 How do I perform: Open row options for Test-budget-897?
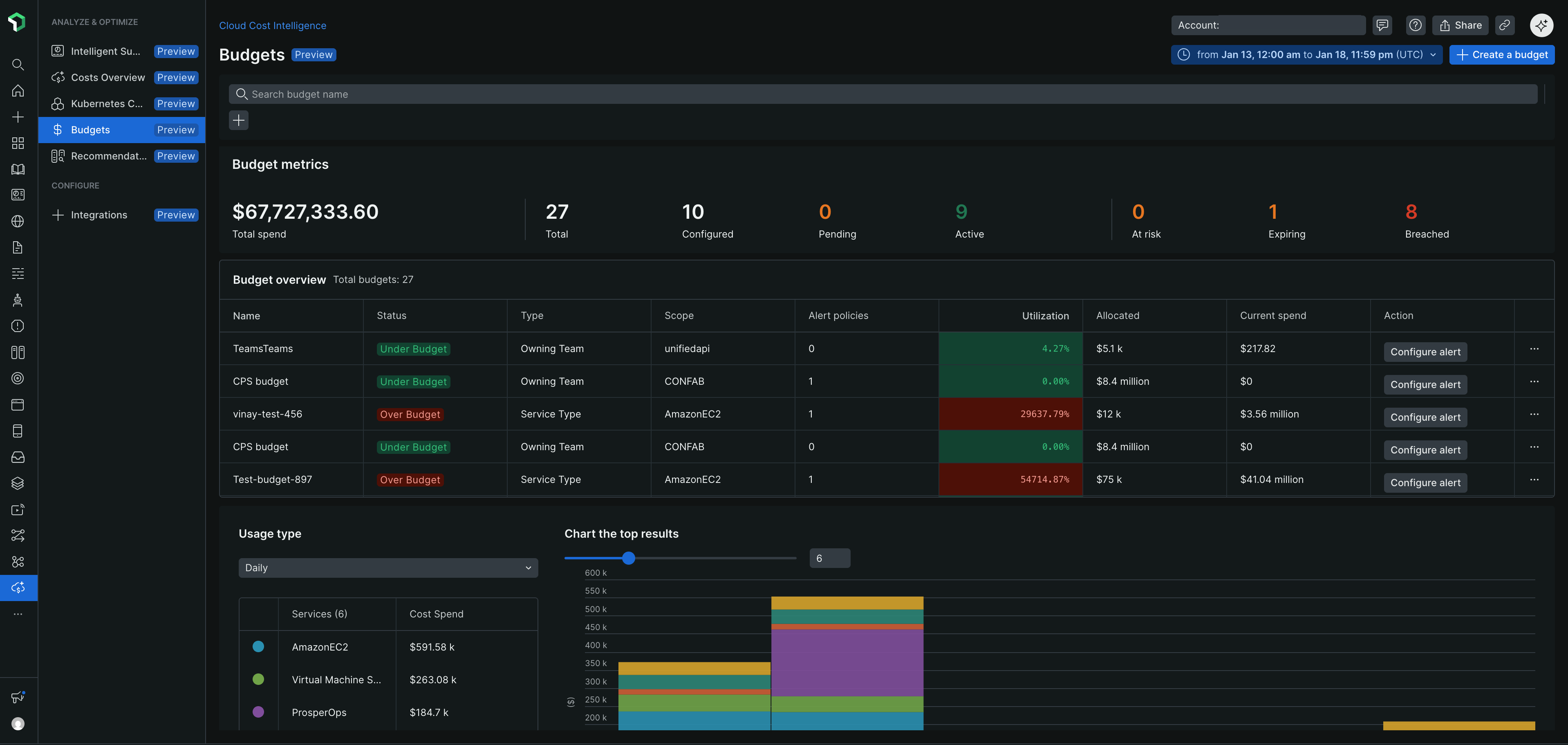point(1534,479)
